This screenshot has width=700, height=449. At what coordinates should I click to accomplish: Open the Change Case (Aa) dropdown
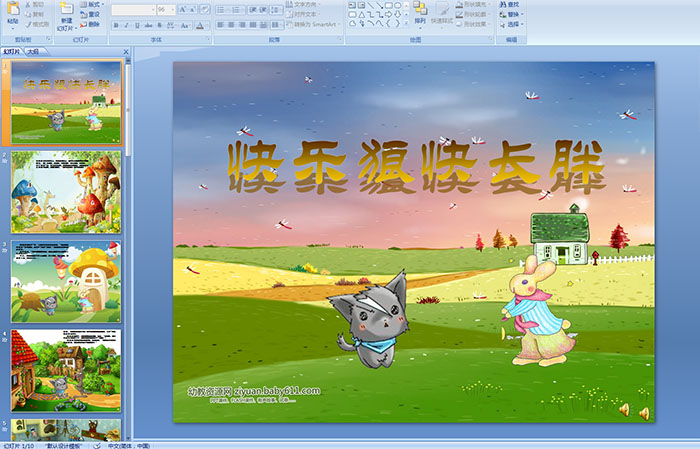[185, 25]
